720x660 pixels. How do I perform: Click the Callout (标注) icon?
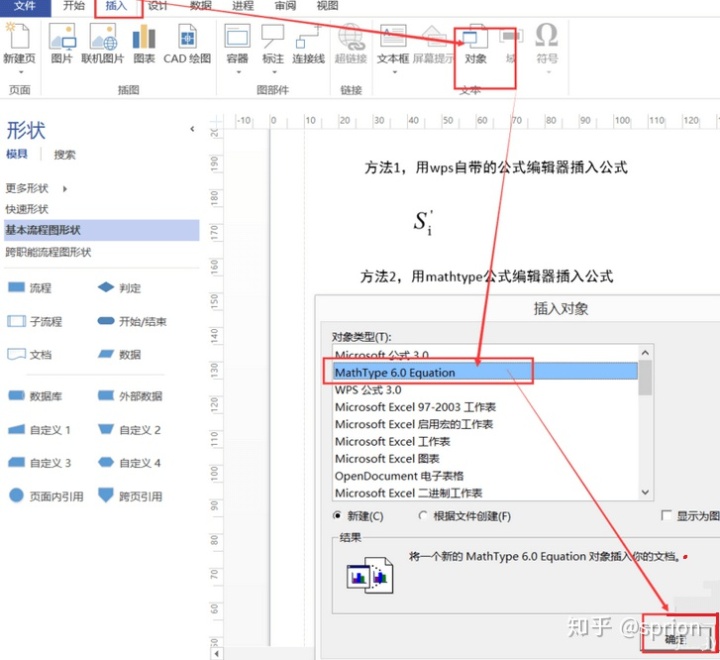(273, 37)
